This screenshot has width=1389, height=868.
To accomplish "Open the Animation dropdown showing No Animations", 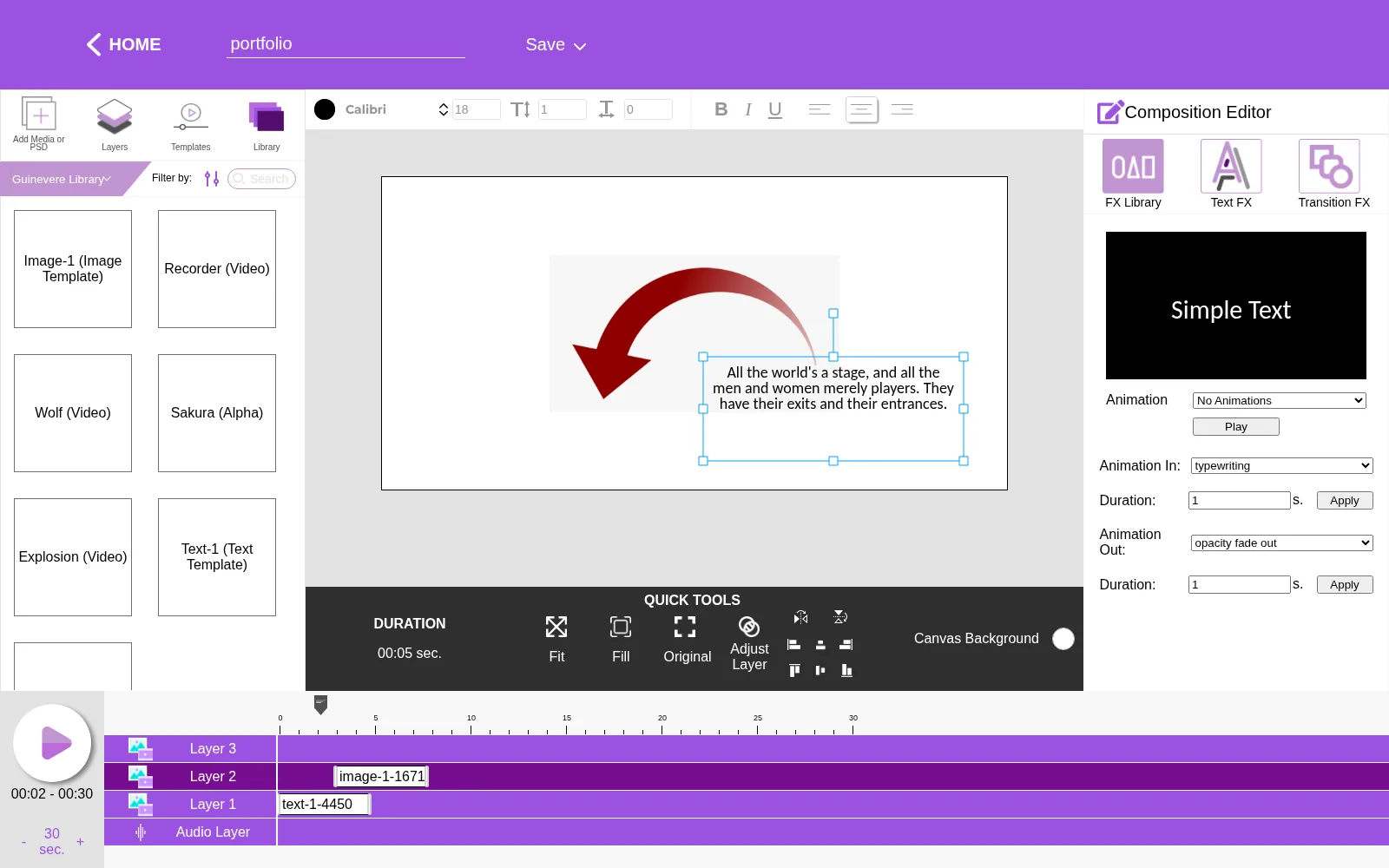I will (1279, 400).
